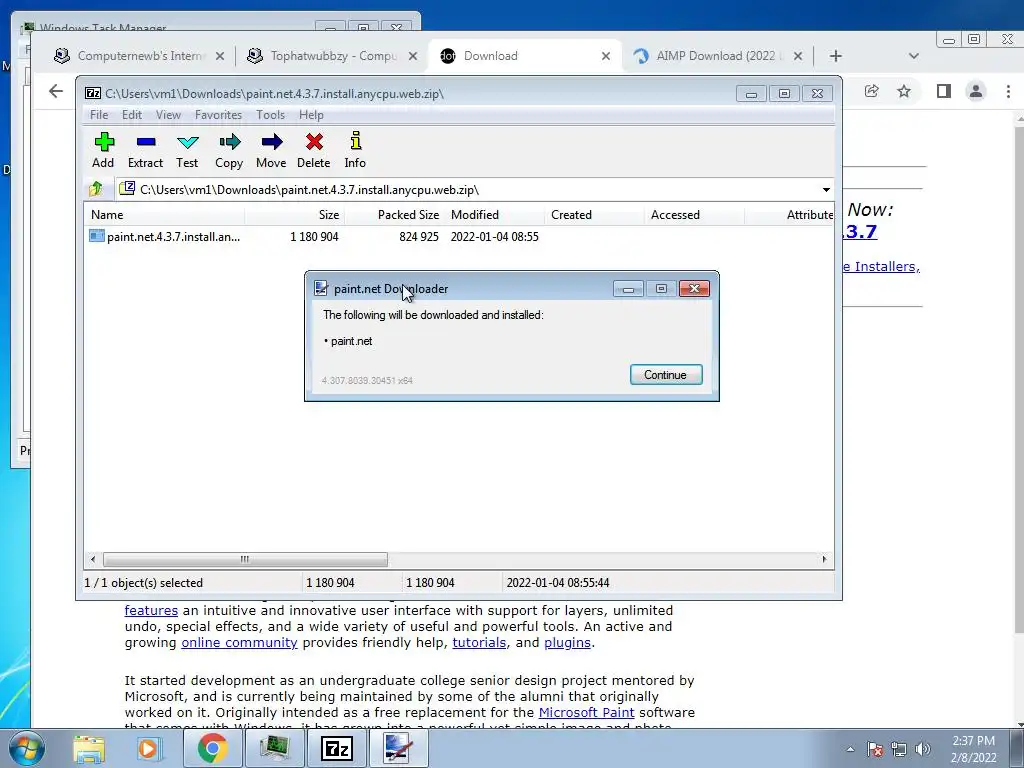Click the Extract icon in 7-Zip

pyautogui.click(x=145, y=151)
